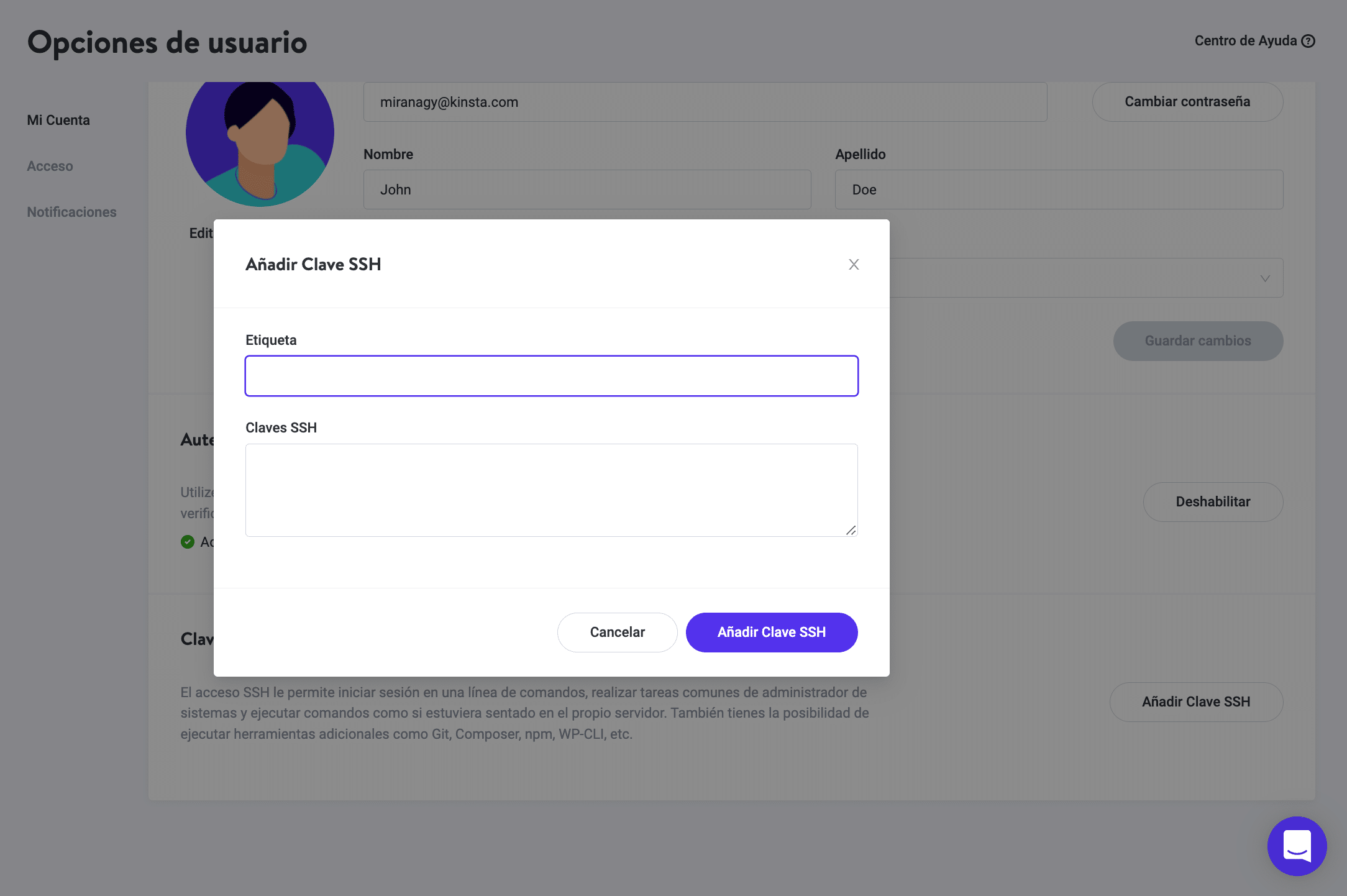This screenshot has height=896, width=1347.
Task: Click the Apellido field containing Doe
Action: coord(1058,190)
